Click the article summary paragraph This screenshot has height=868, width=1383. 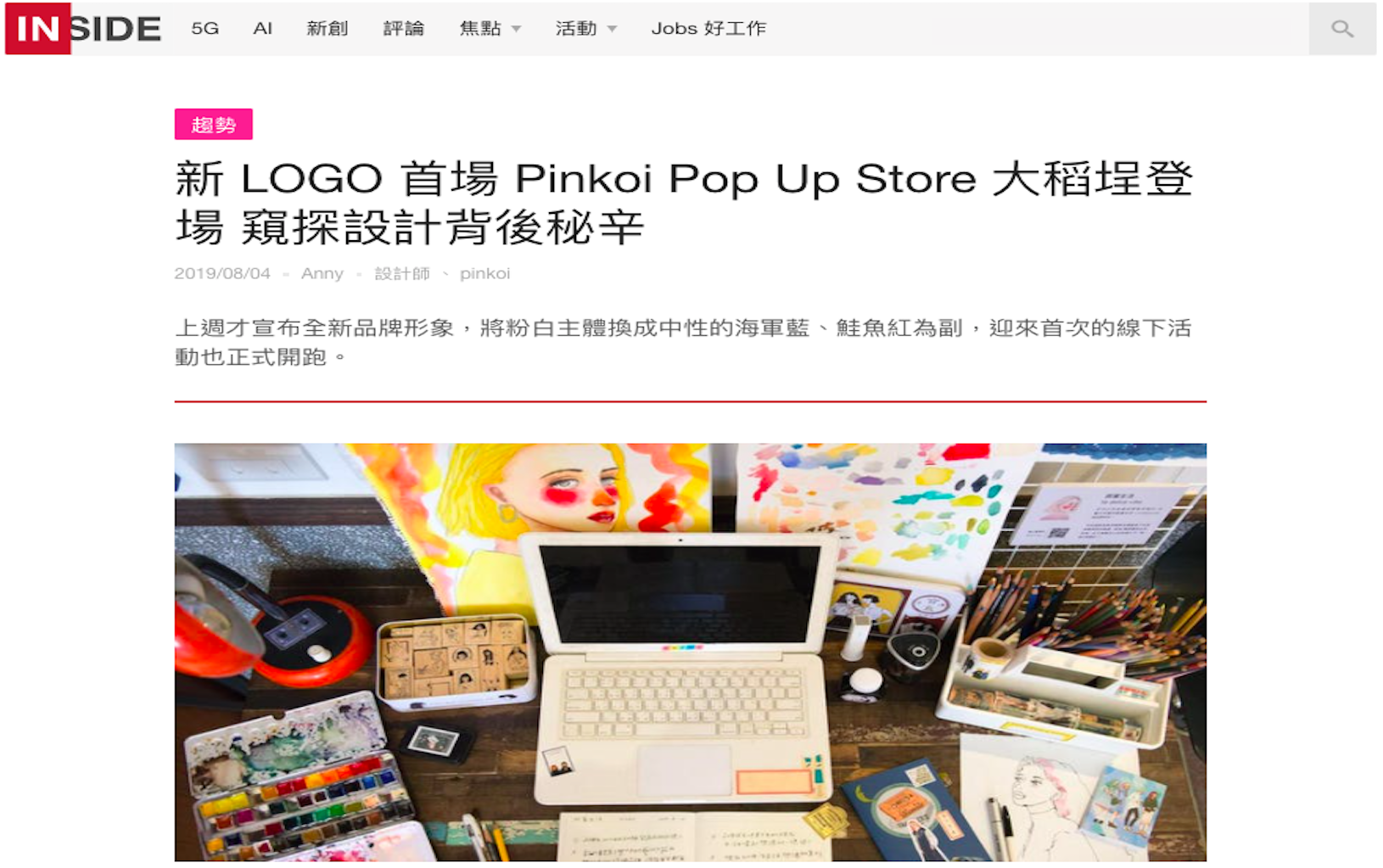[683, 342]
